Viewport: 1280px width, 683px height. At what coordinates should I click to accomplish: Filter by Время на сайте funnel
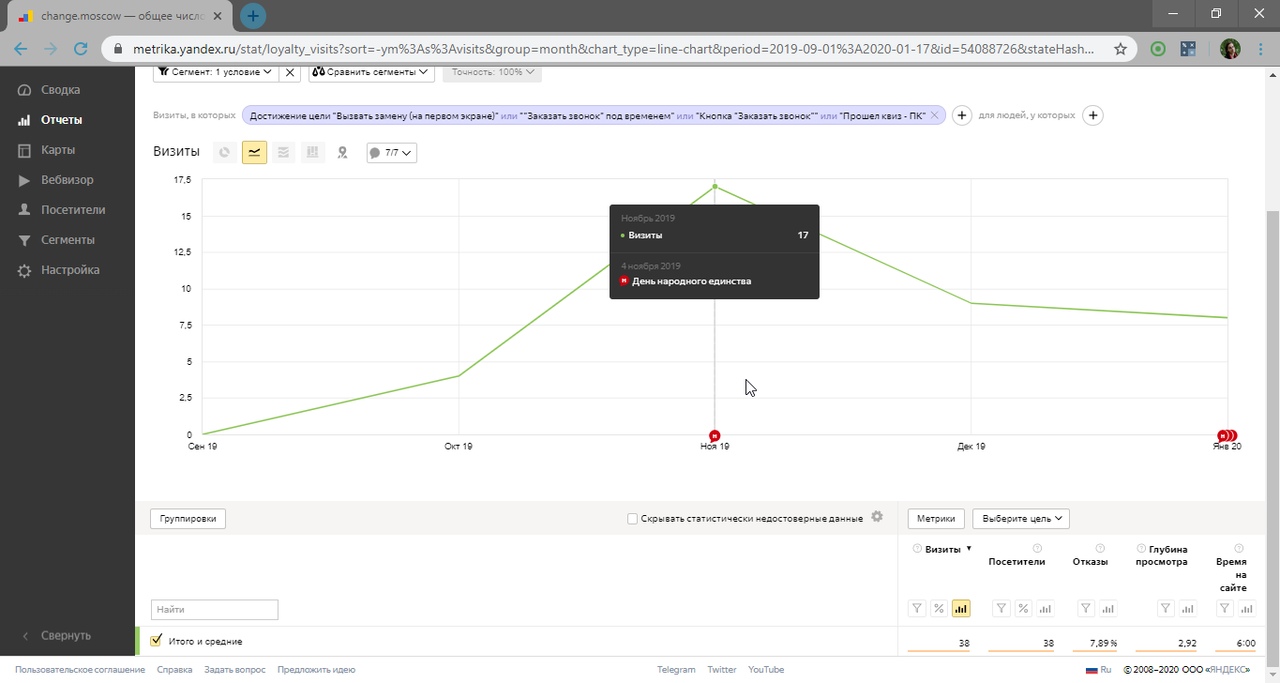click(x=1225, y=608)
